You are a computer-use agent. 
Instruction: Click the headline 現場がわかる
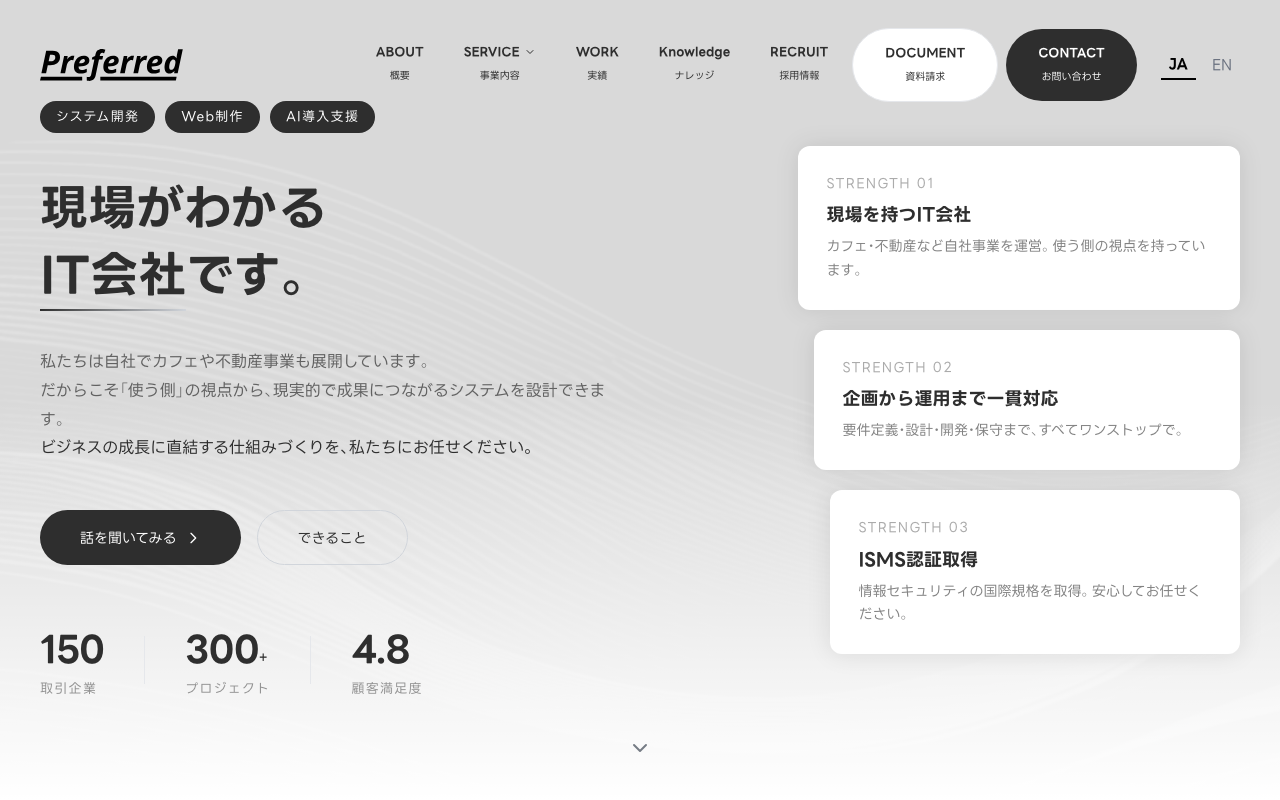pyautogui.click(x=183, y=208)
